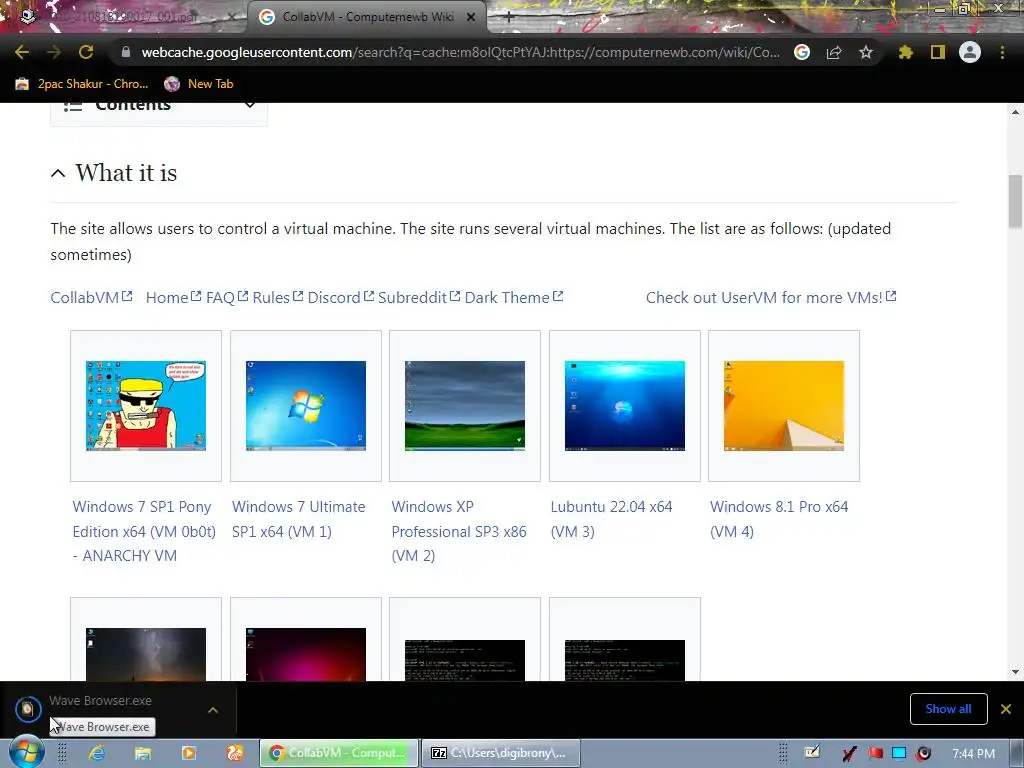
Task: Click Lubuntu 22.04 x64 (VM 3) link
Action: pyautogui.click(x=611, y=519)
